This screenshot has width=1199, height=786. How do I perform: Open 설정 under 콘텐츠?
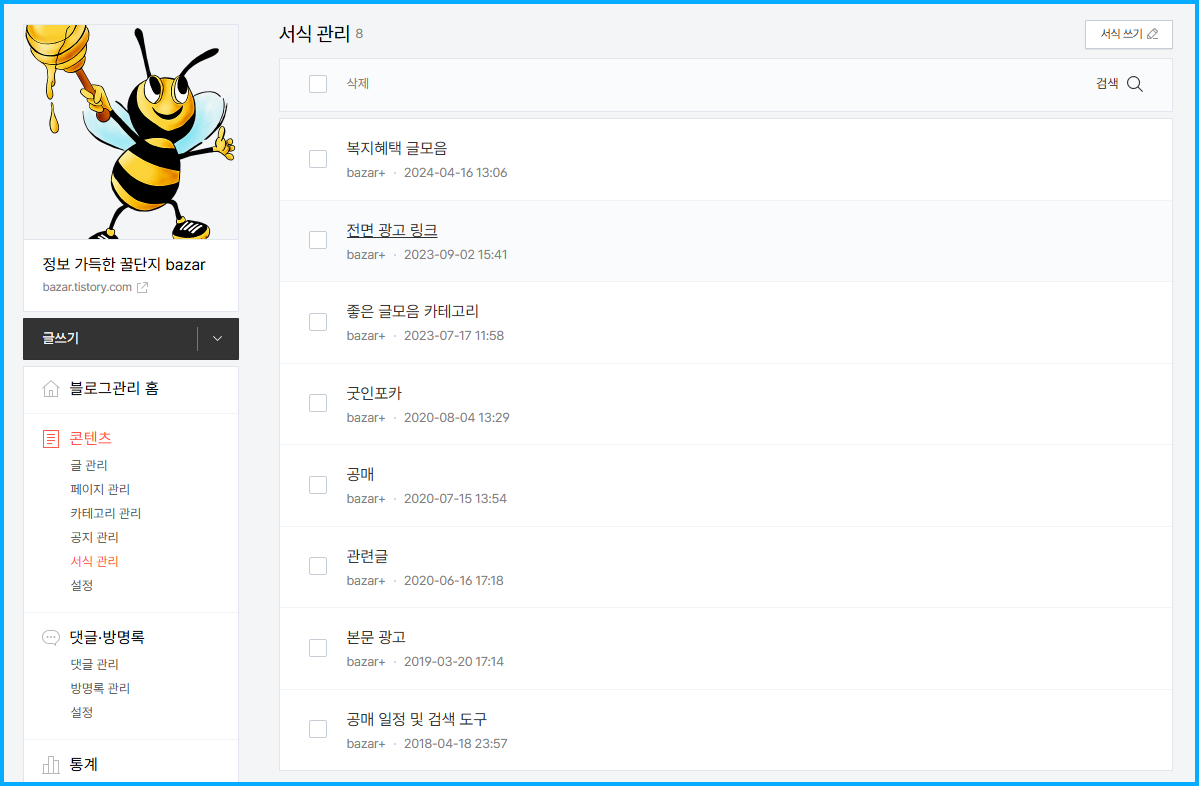pyautogui.click(x=82, y=585)
